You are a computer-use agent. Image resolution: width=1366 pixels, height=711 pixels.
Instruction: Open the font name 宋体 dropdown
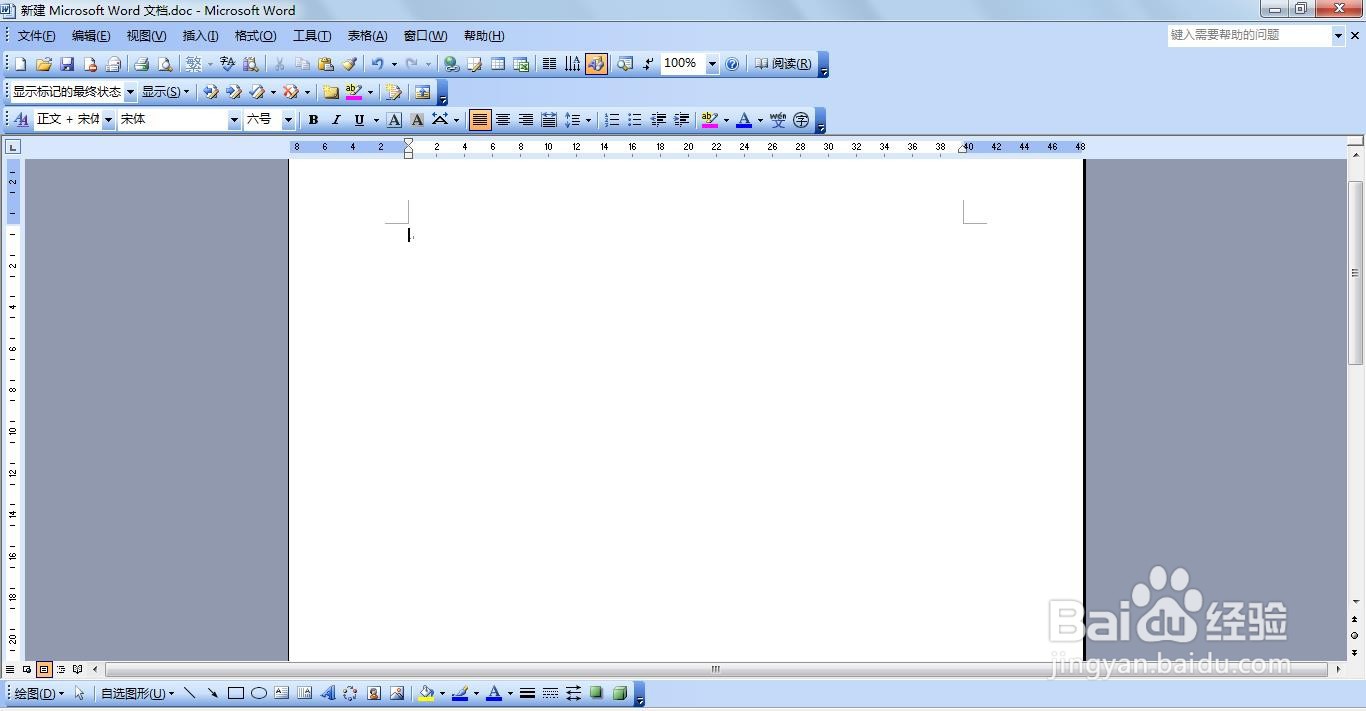click(234, 120)
